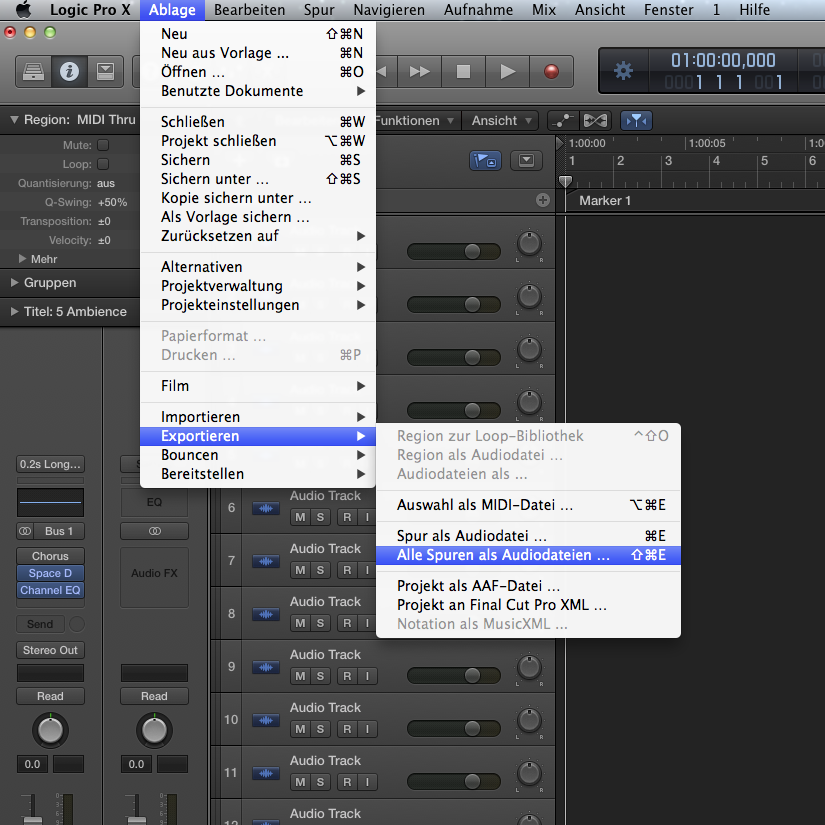Enable the Loop checkbox in Region inspector
Viewport: 825px width, 825px height.
(103, 164)
